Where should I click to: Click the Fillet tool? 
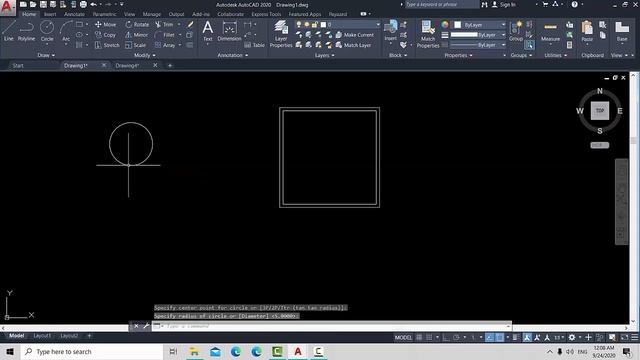(x=165, y=35)
